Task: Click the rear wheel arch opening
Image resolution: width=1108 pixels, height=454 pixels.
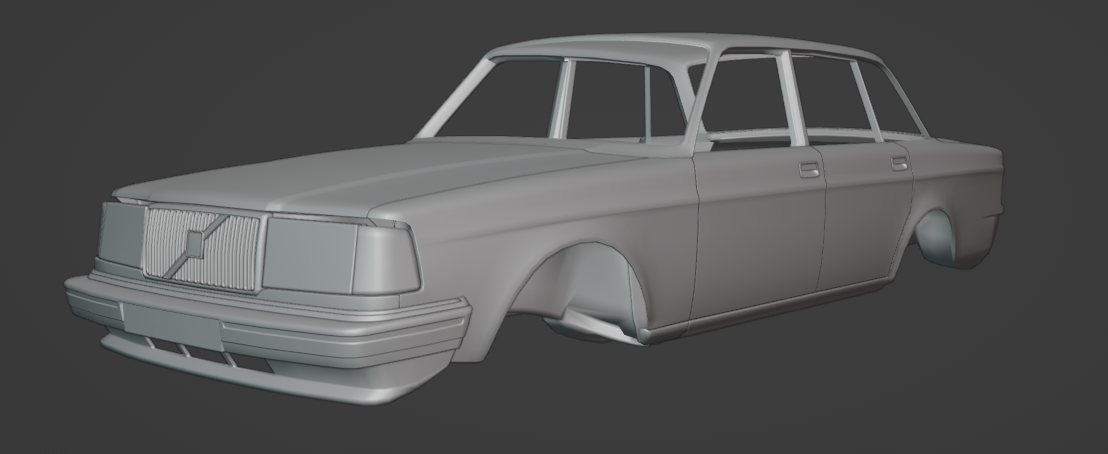Action: (x=934, y=237)
